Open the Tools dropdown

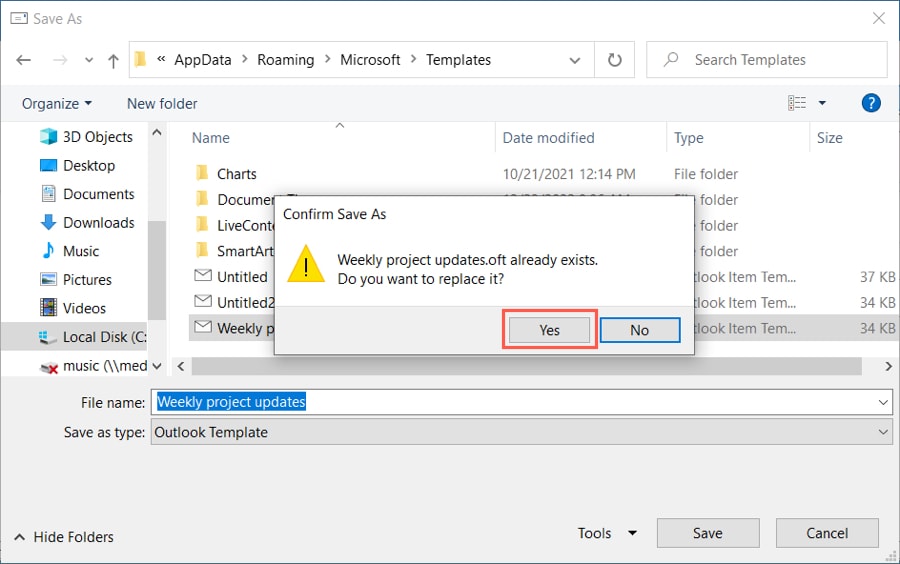click(607, 533)
